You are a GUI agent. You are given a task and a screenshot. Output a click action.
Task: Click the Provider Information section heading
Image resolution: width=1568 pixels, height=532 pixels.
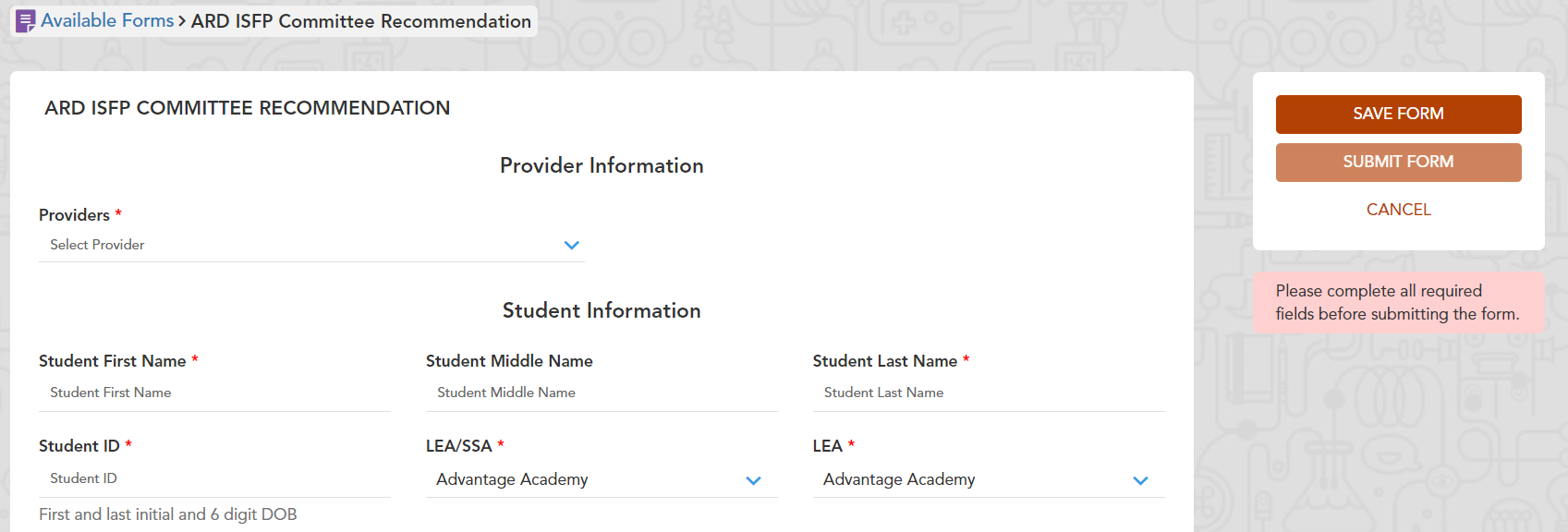click(602, 165)
